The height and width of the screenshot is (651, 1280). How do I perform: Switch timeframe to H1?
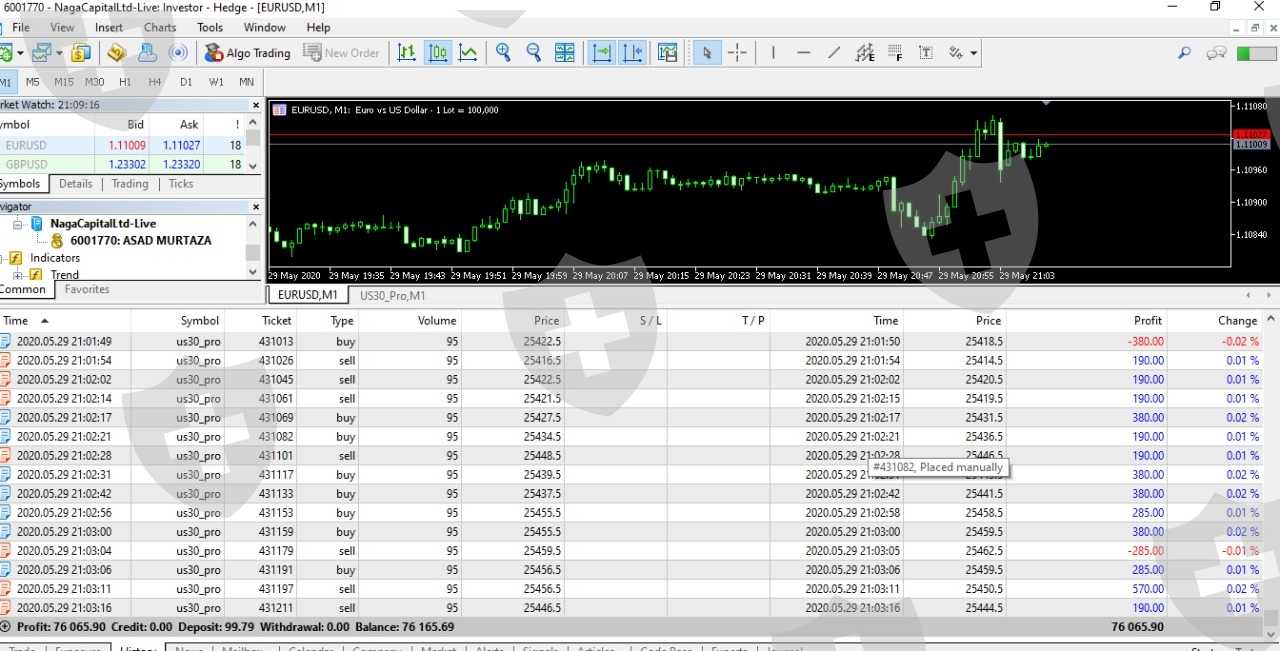pyautogui.click(x=125, y=82)
